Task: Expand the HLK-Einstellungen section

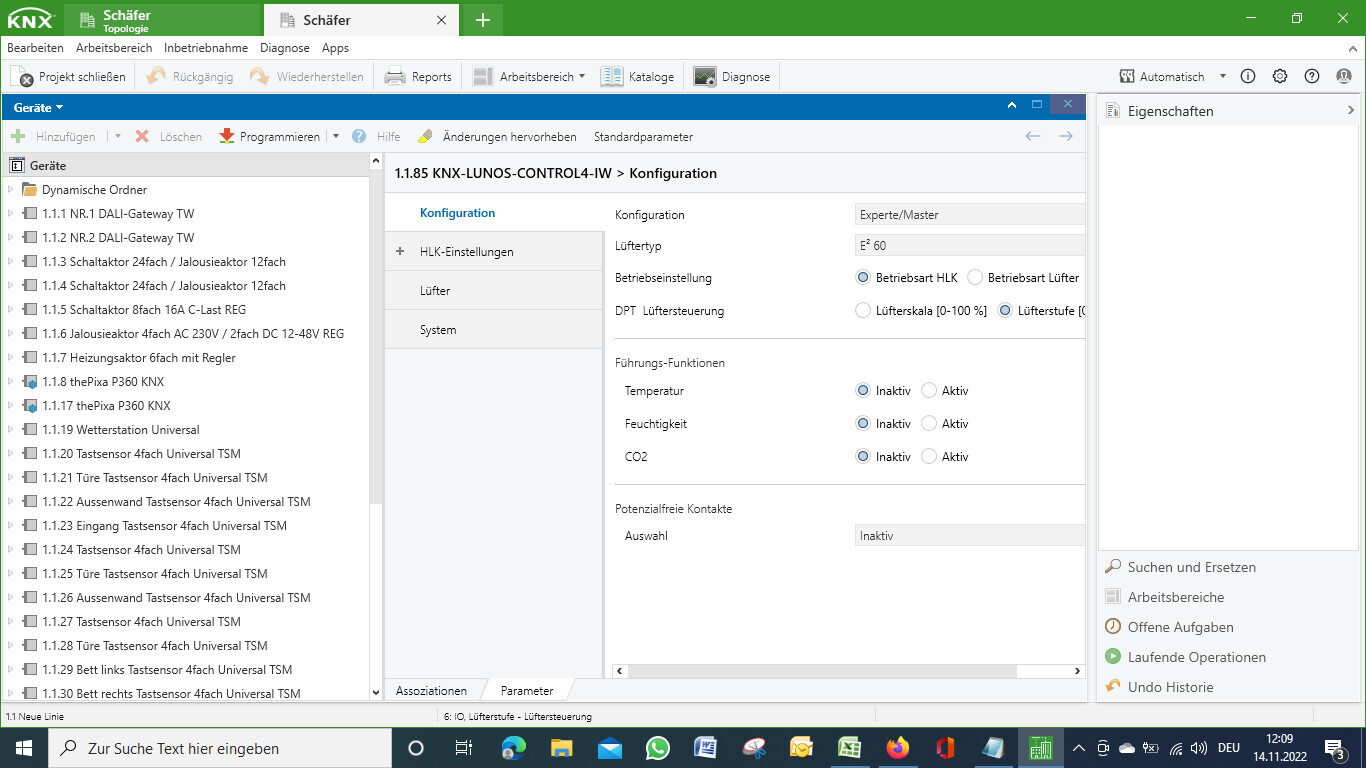Action: (400, 252)
